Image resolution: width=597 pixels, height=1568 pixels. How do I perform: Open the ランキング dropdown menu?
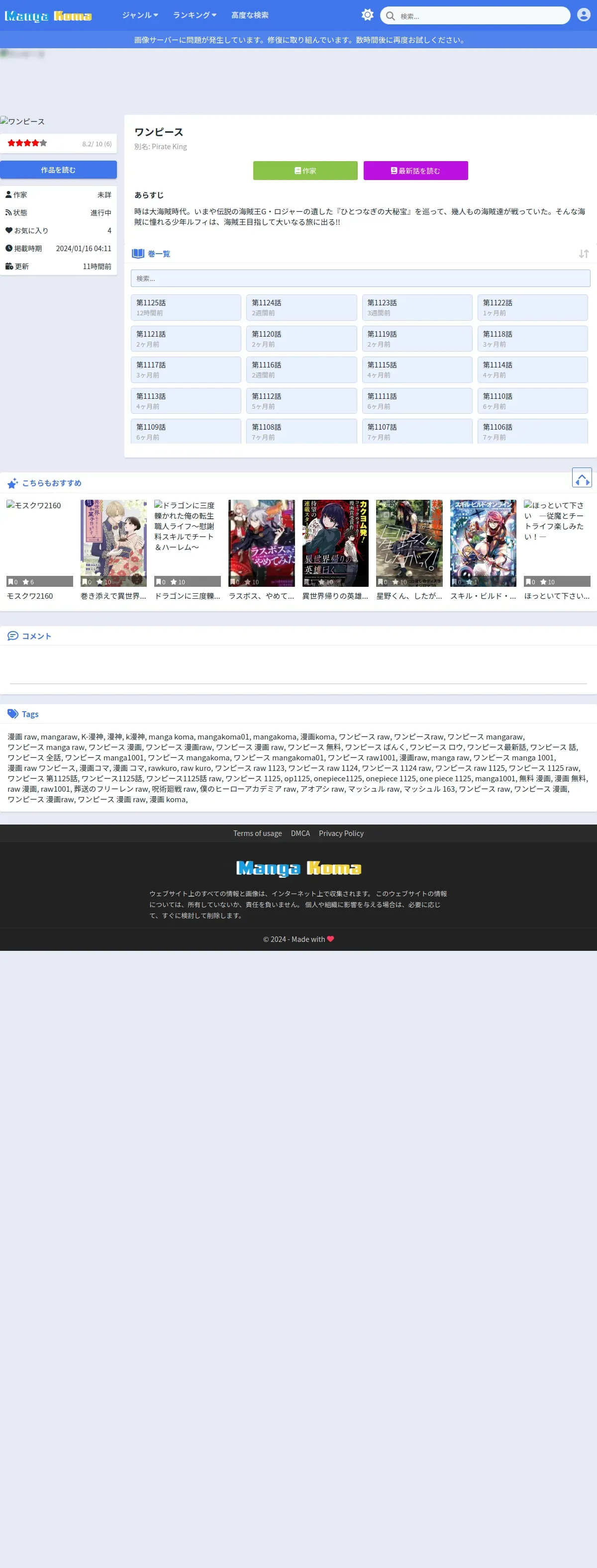[x=195, y=15]
